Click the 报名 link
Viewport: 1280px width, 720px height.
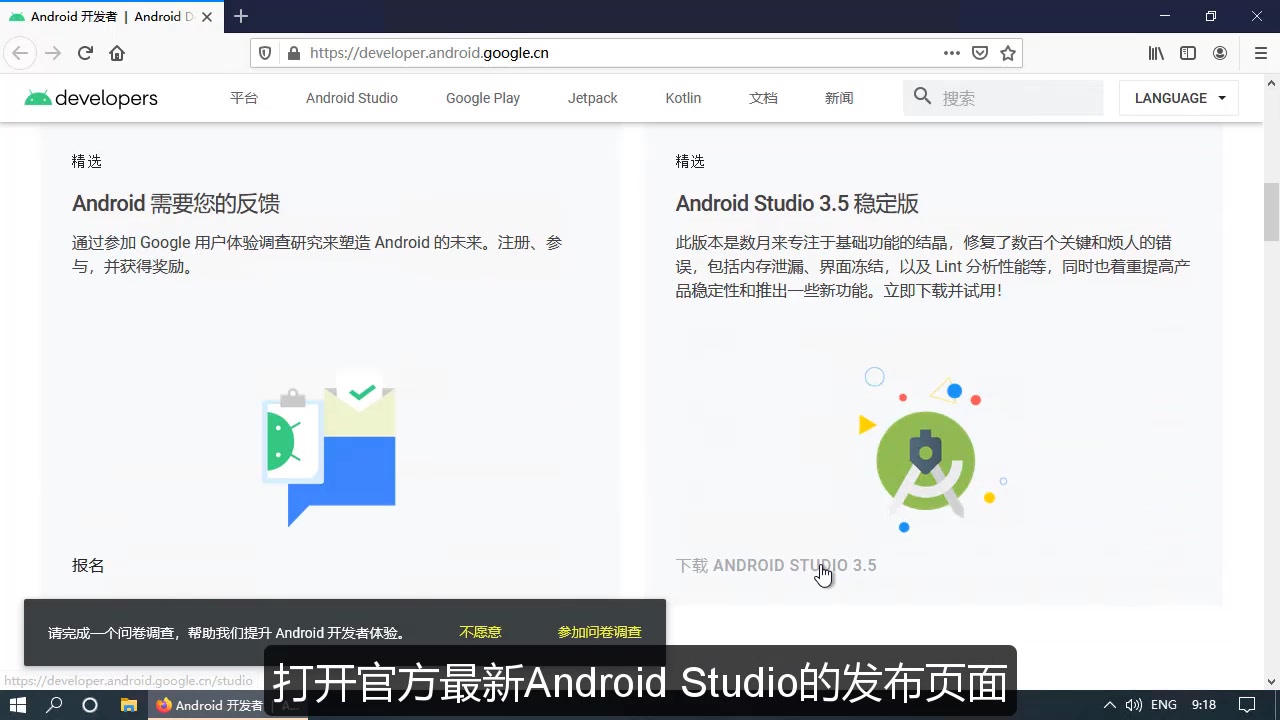pos(88,565)
